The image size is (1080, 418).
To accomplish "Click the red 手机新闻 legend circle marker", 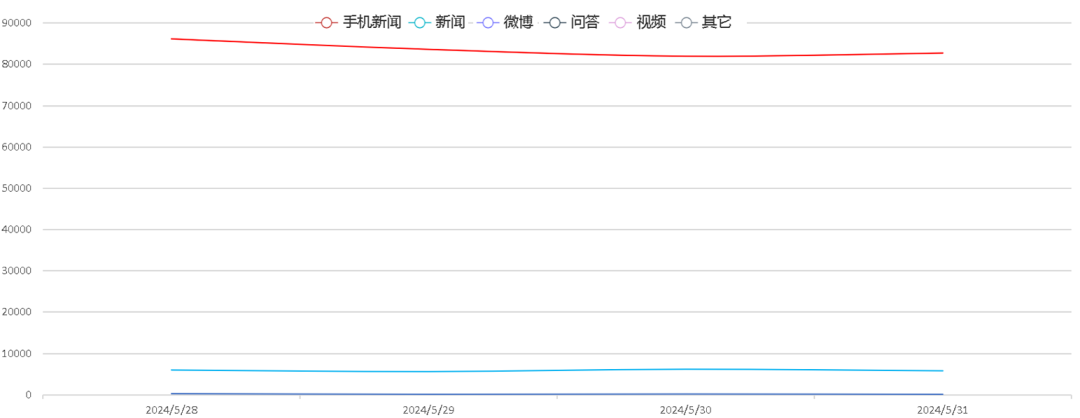I will click(326, 22).
